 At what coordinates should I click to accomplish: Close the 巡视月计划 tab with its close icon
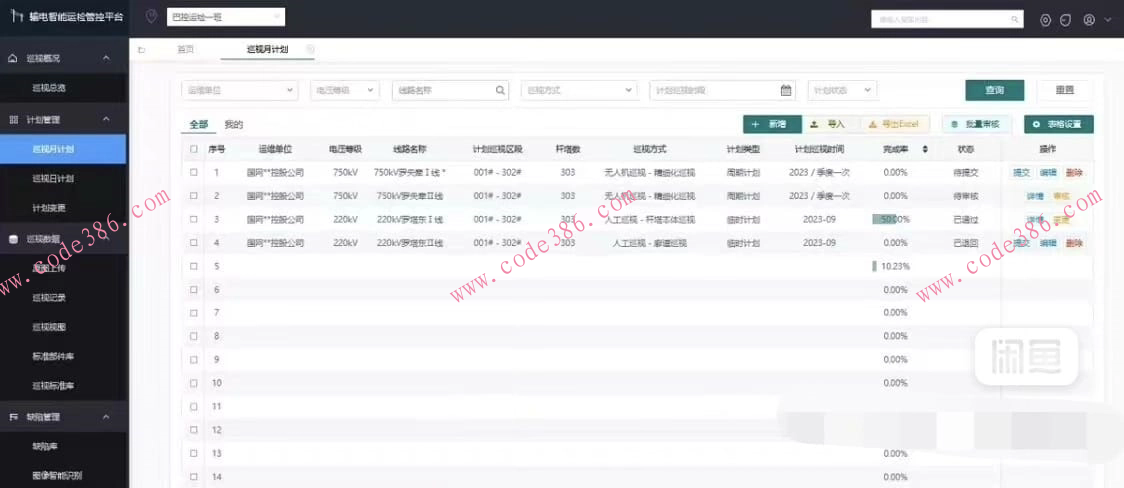click(310, 49)
